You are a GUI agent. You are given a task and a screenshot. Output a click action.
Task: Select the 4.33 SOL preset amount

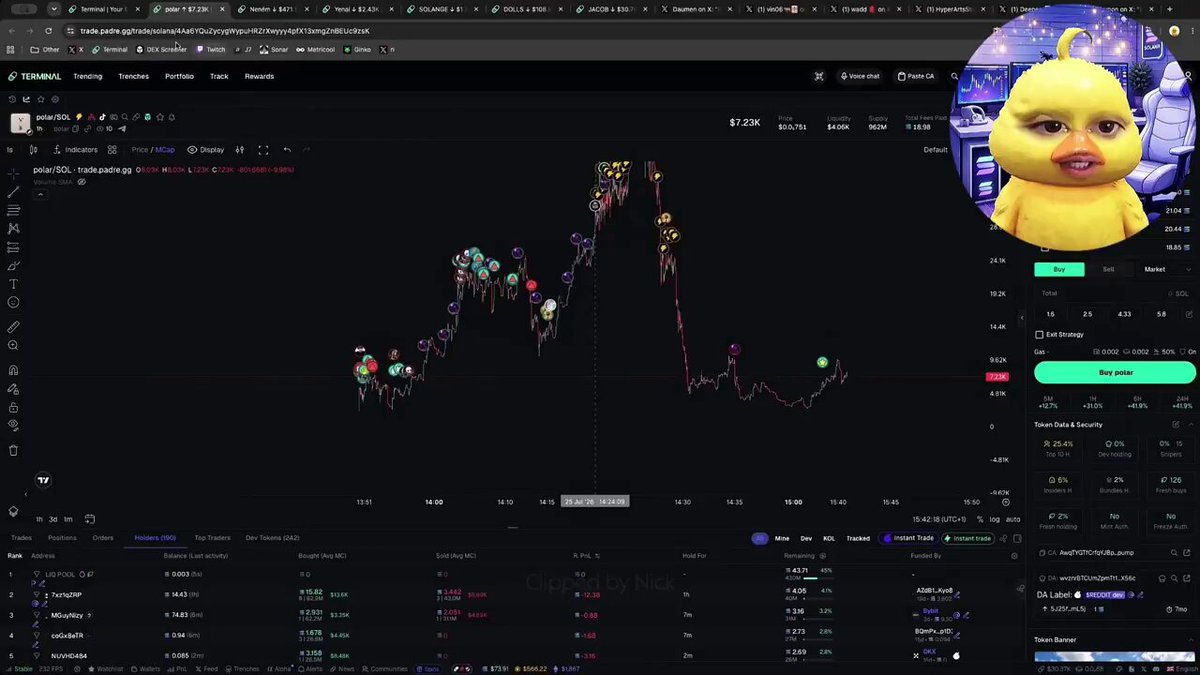point(1124,314)
